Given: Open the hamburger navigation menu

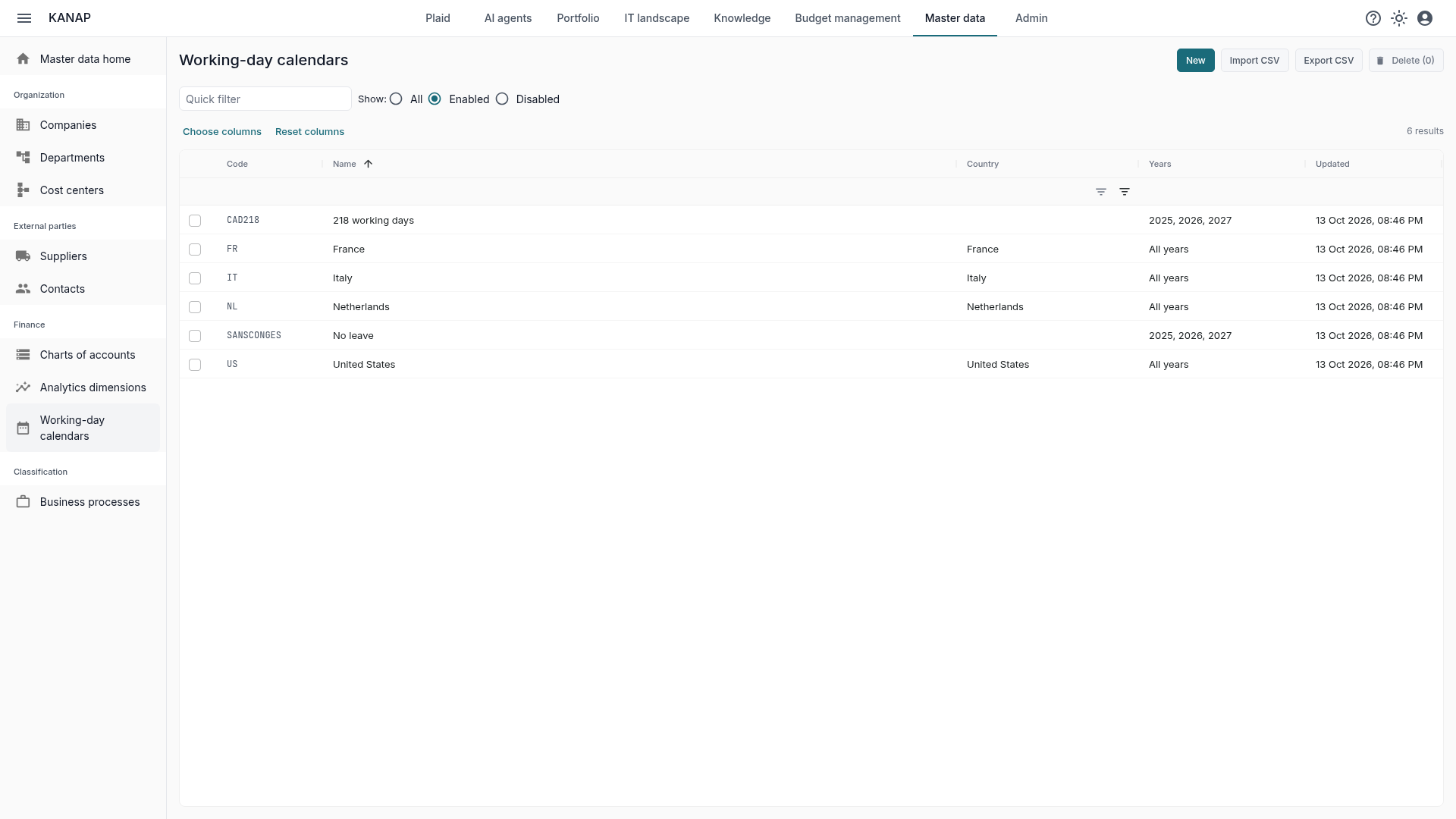Looking at the screenshot, I should coord(24,18).
